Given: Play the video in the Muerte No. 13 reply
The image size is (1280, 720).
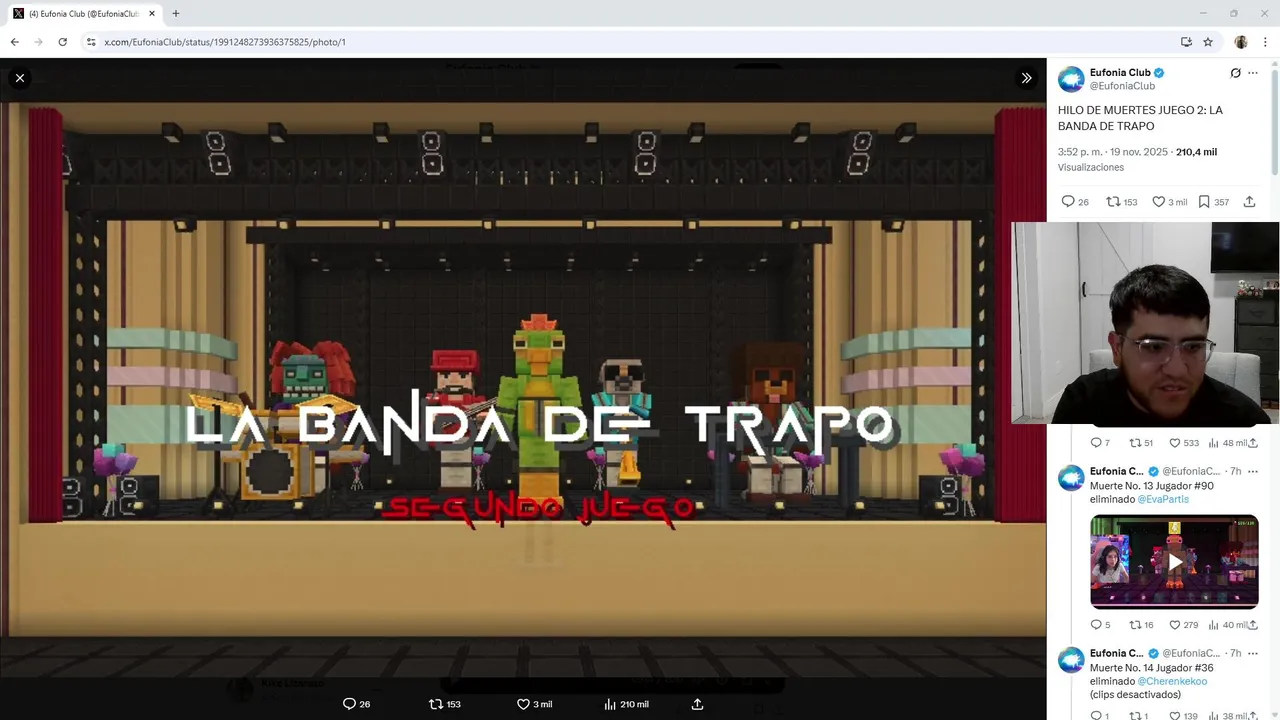Looking at the screenshot, I should 1174,562.
